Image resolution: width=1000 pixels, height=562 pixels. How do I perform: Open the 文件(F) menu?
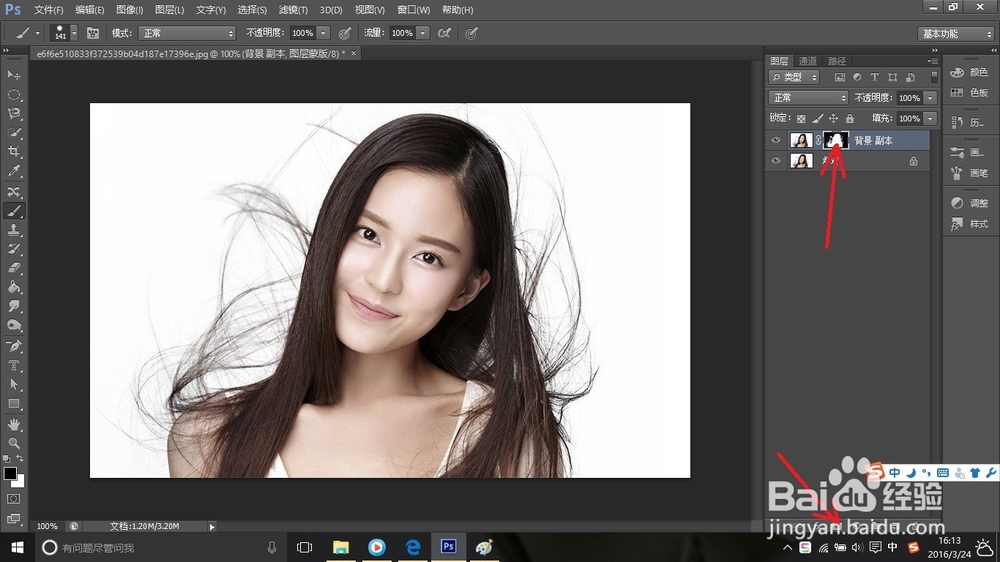pos(48,10)
